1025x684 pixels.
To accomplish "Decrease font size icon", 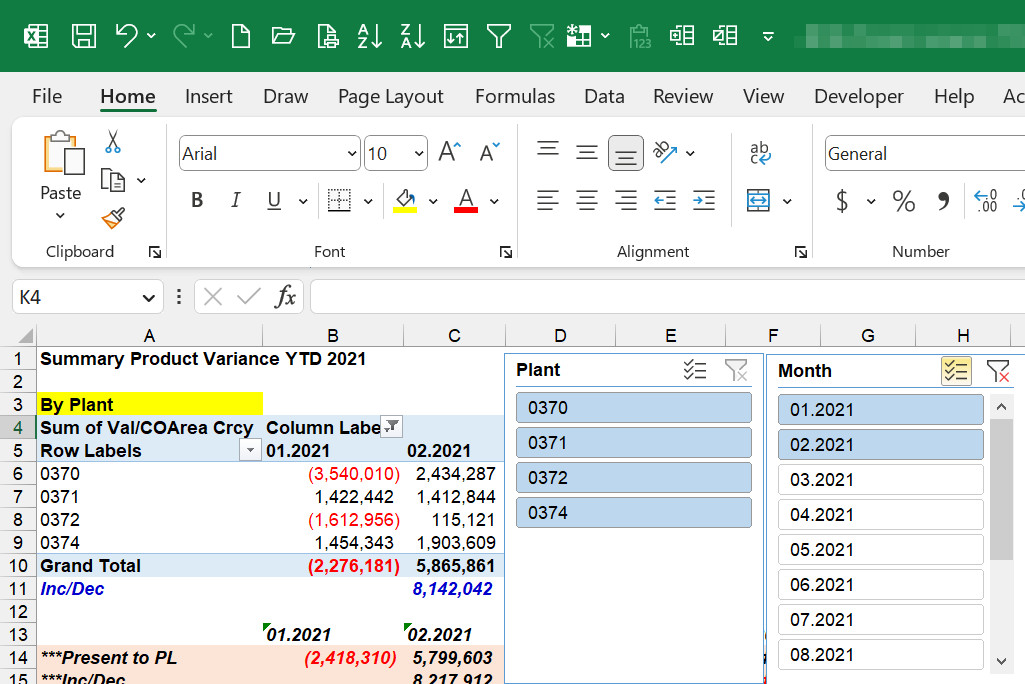I will pyautogui.click(x=489, y=152).
